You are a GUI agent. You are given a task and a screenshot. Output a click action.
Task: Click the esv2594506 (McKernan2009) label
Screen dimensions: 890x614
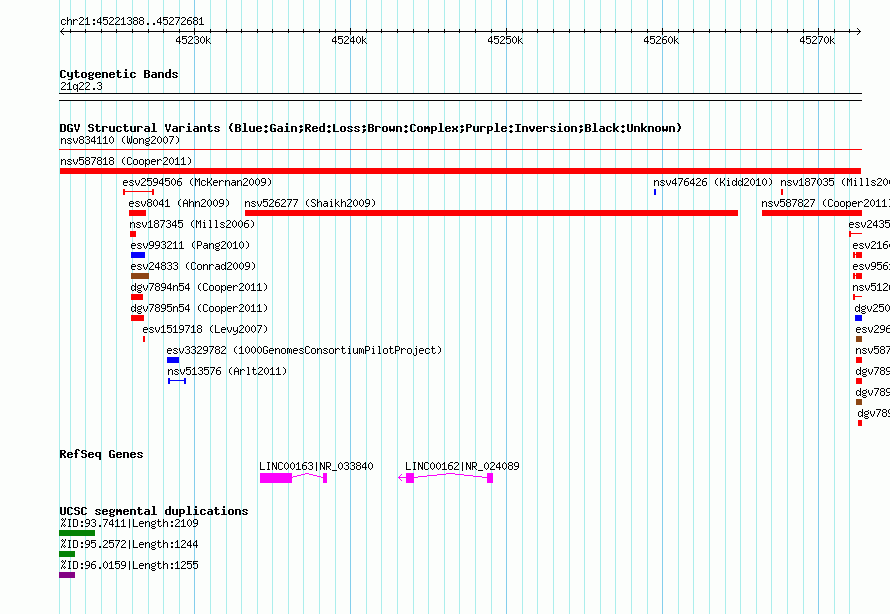point(197,182)
